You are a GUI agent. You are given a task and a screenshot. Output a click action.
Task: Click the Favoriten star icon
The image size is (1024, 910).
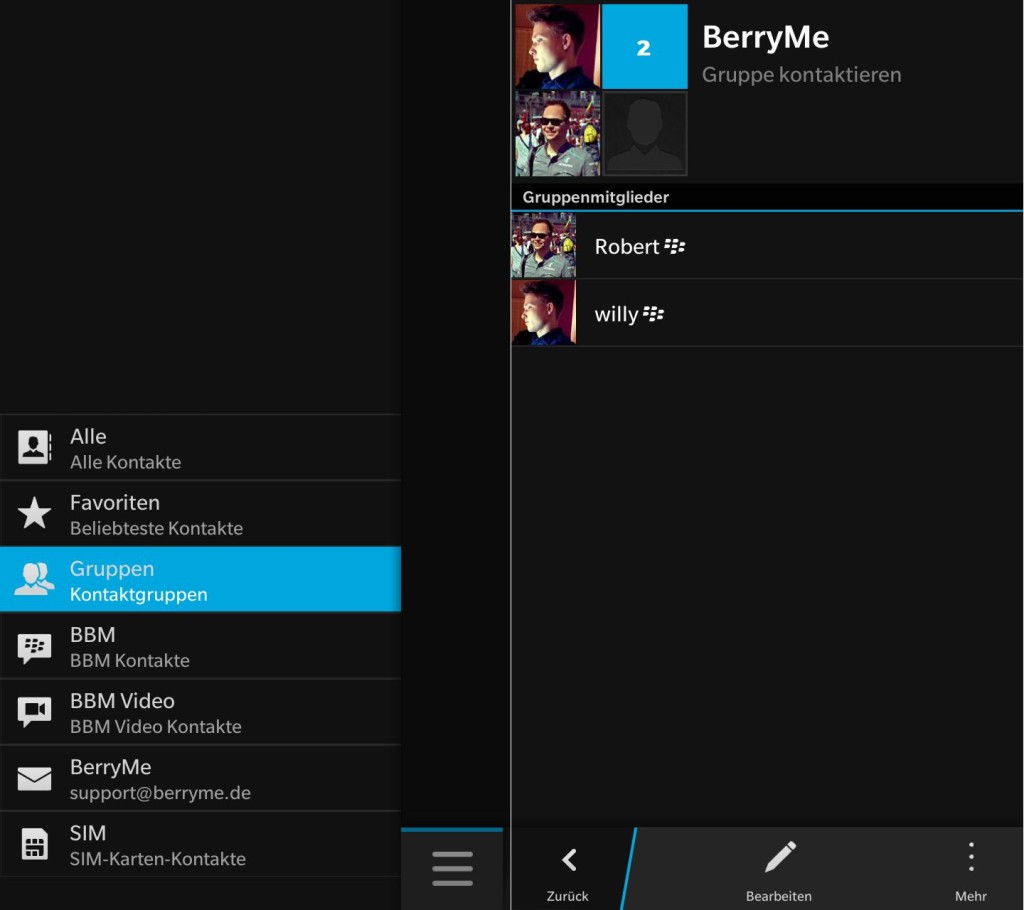[34, 513]
